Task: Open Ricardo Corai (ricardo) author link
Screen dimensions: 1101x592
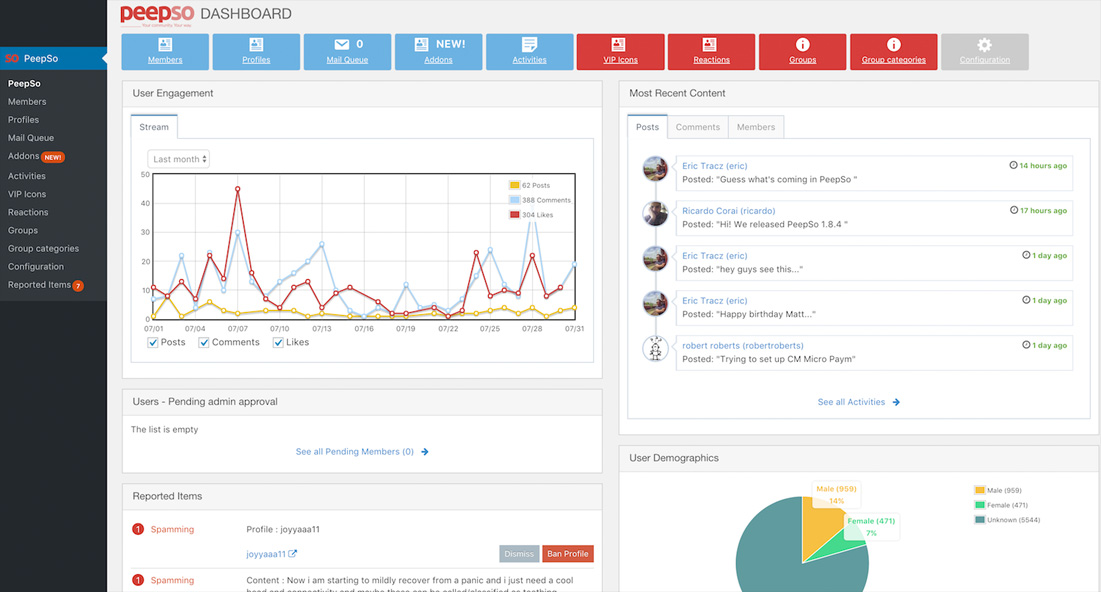Action: [x=728, y=211]
